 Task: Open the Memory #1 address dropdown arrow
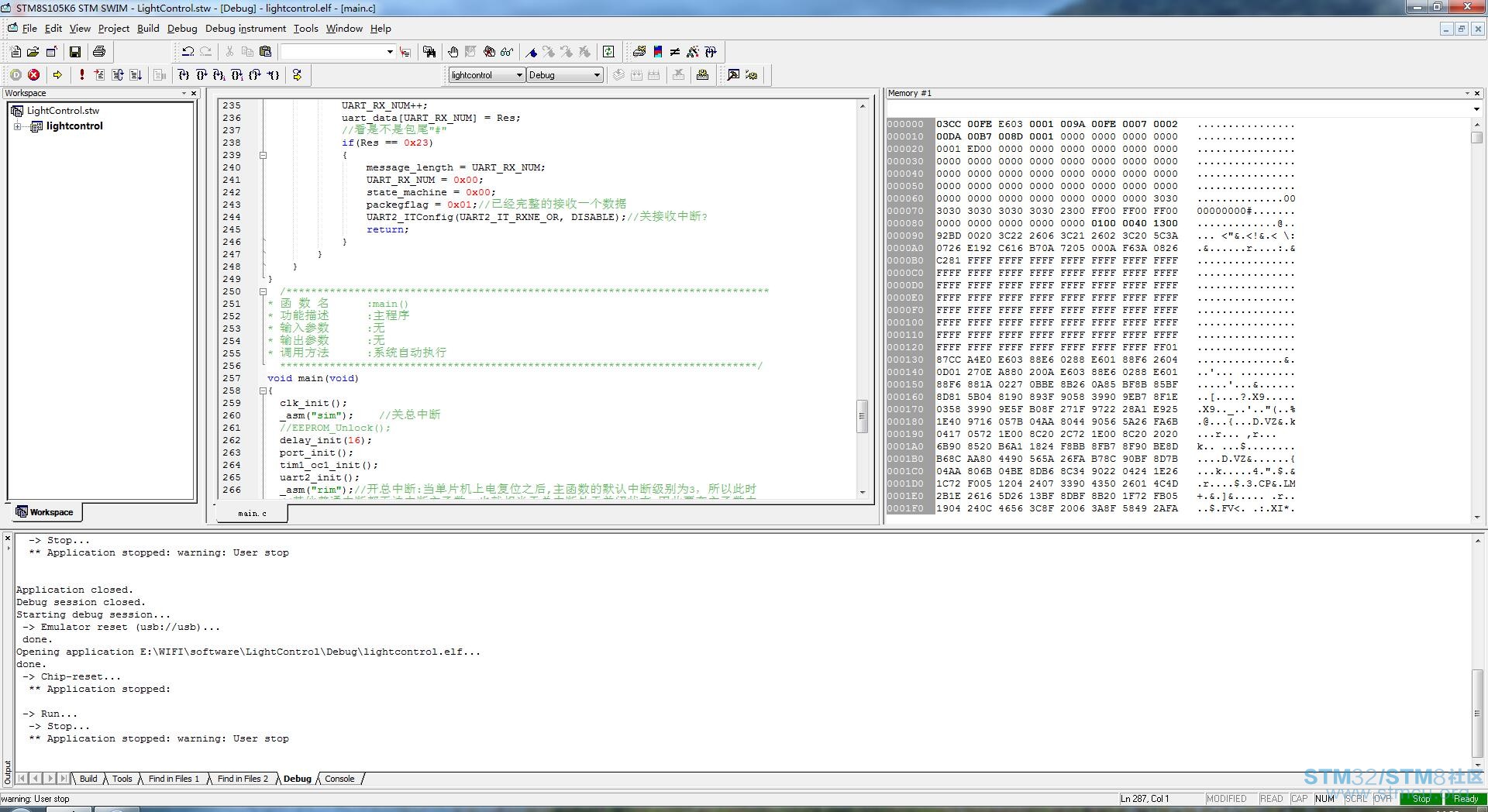[x=1476, y=109]
